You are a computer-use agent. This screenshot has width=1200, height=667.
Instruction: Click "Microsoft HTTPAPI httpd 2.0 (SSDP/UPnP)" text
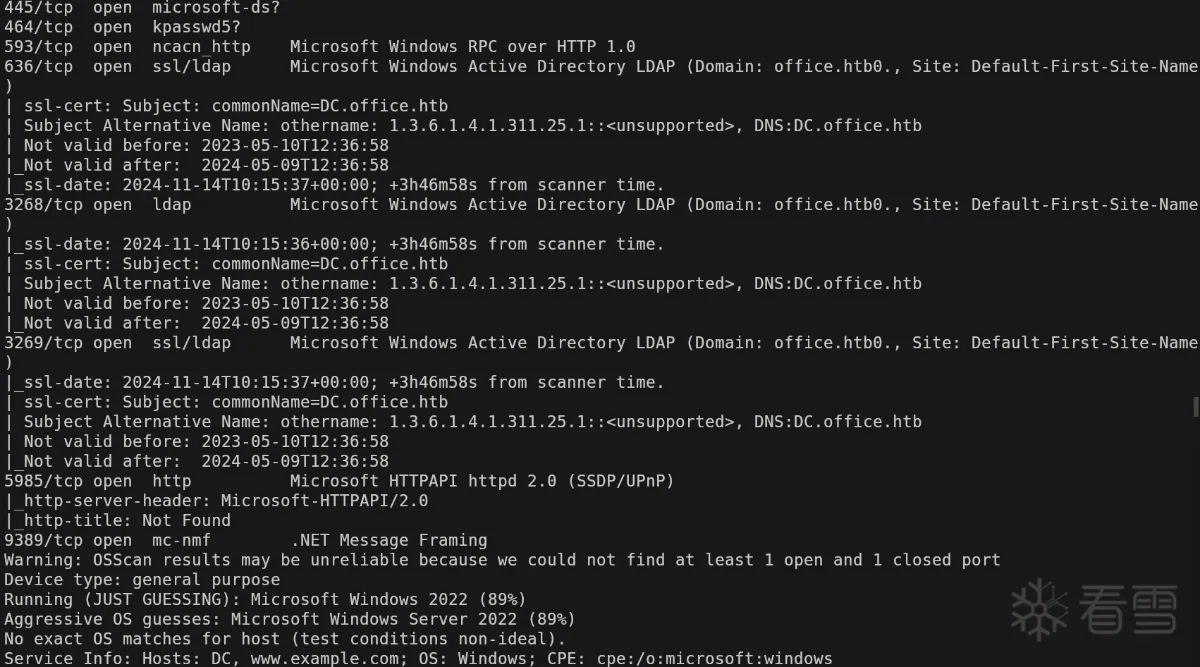[481, 481]
